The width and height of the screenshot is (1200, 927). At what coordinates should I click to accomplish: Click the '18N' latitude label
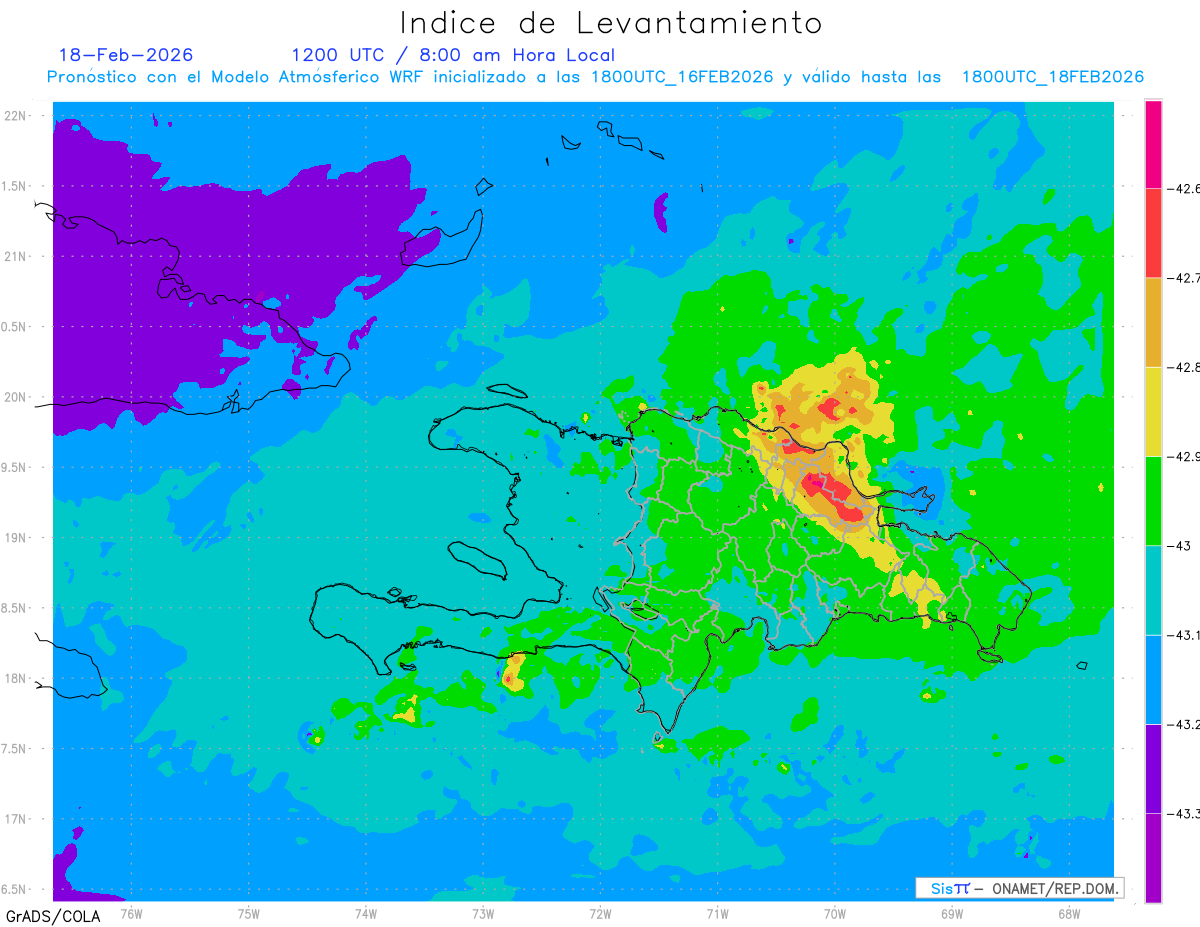tap(16, 678)
